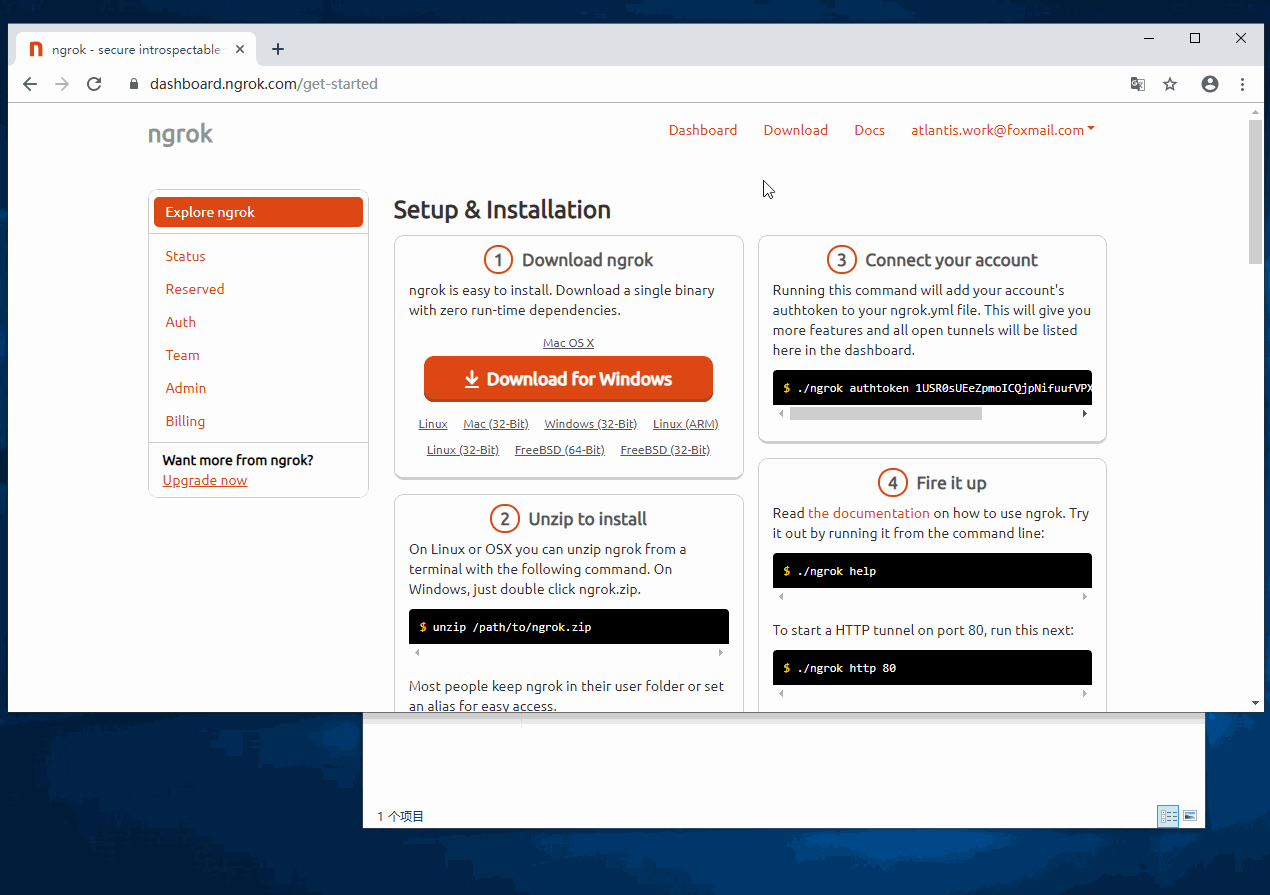Screen dimensions: 1270x895
Task: Click the Linux download link
Action: pyautogui.click(x=433, y=424)
